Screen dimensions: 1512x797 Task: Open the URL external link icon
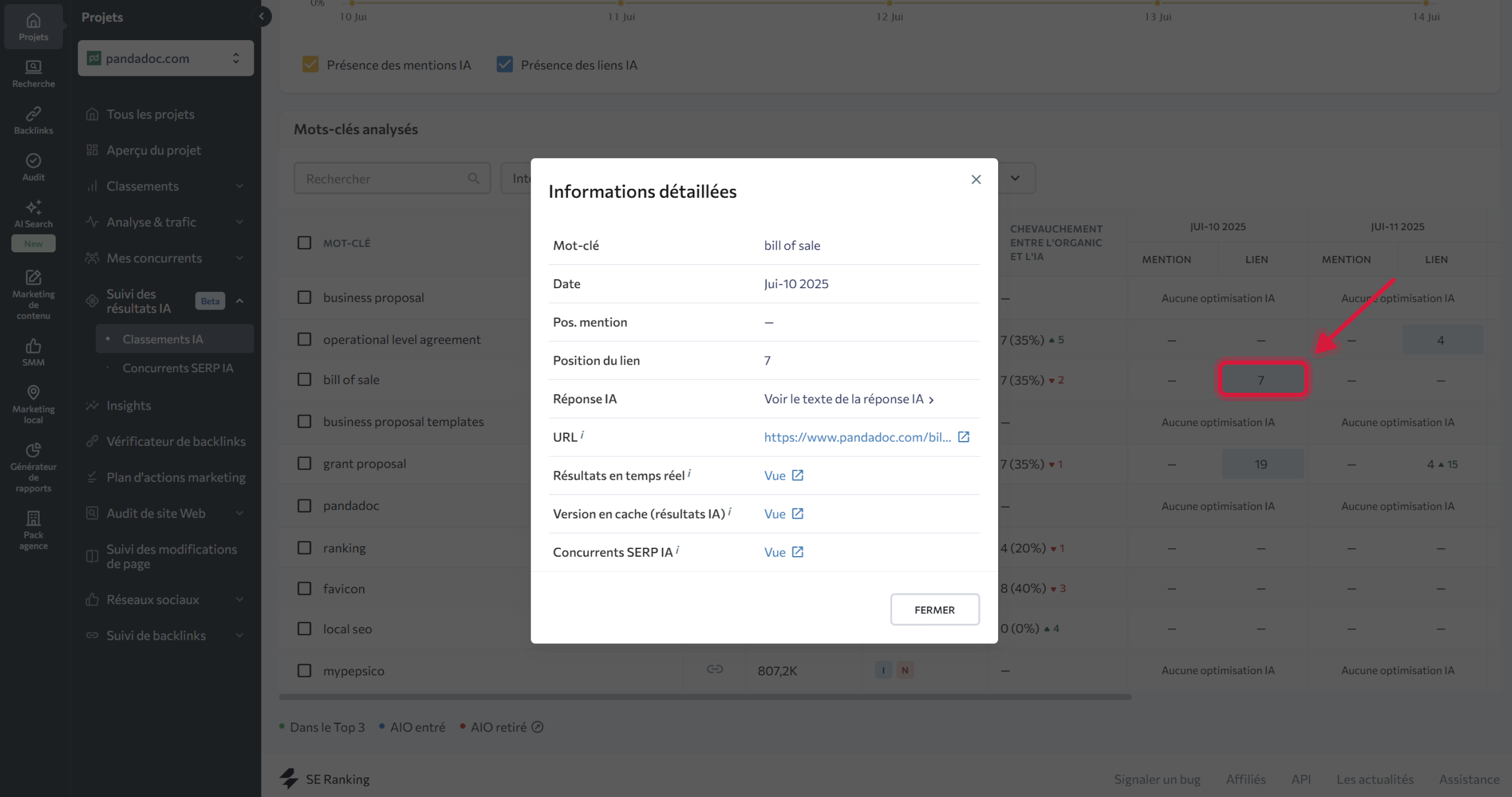pos(963,436)
